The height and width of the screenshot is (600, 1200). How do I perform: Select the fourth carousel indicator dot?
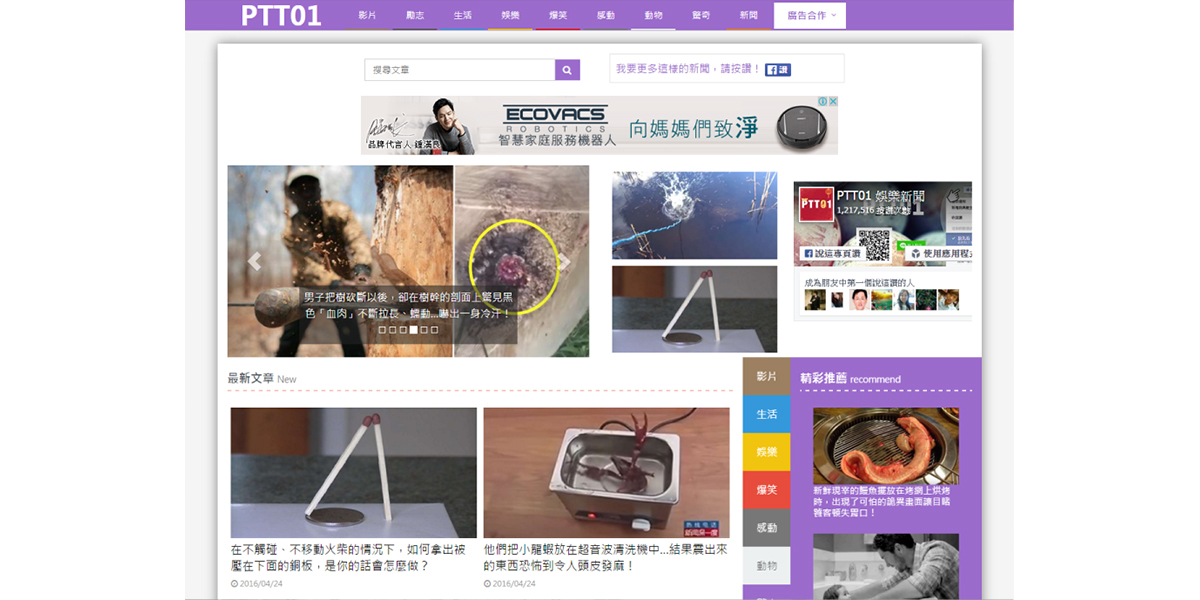pos(413,329)
